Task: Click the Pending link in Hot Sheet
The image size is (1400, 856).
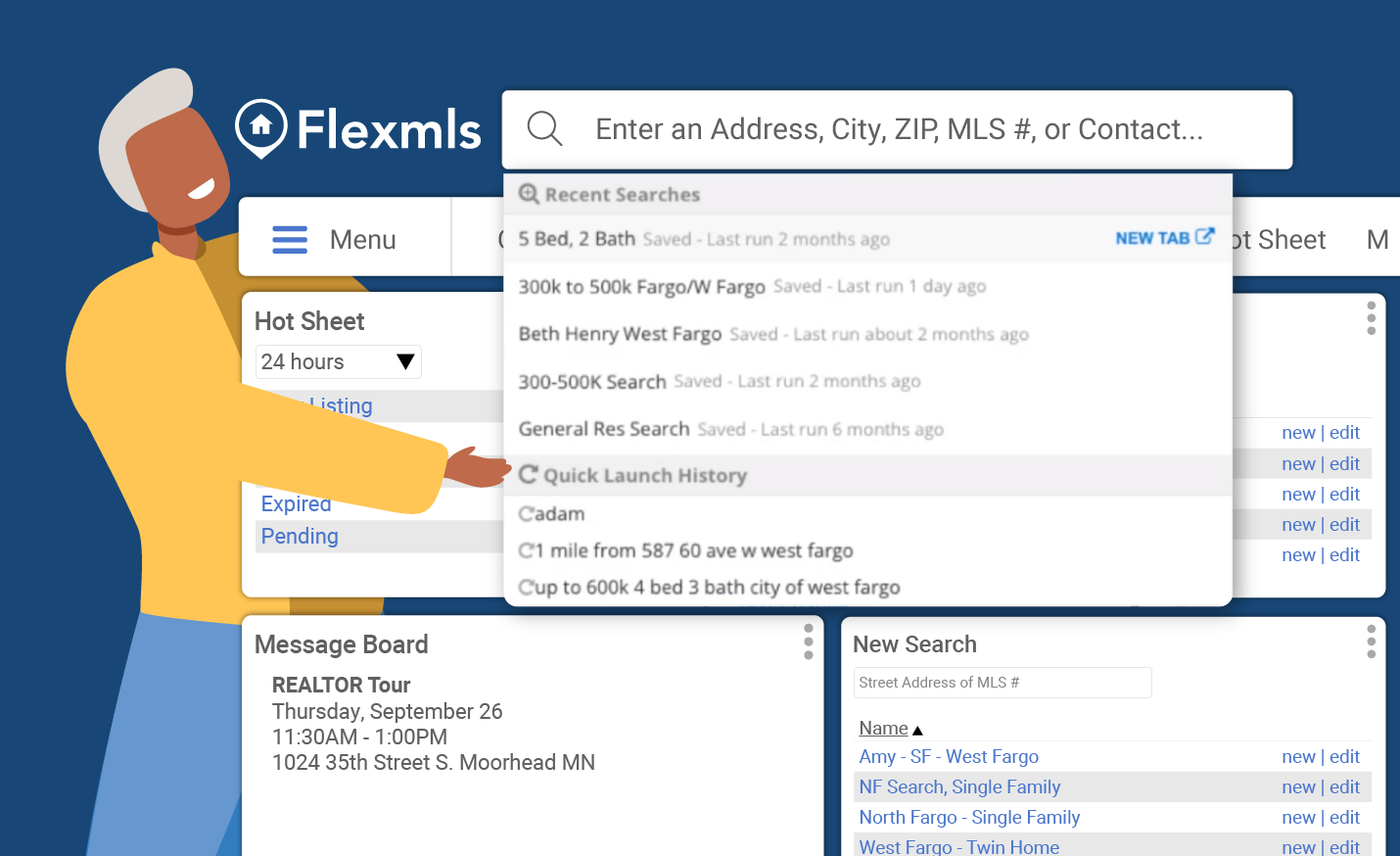Action: point(300,536)
